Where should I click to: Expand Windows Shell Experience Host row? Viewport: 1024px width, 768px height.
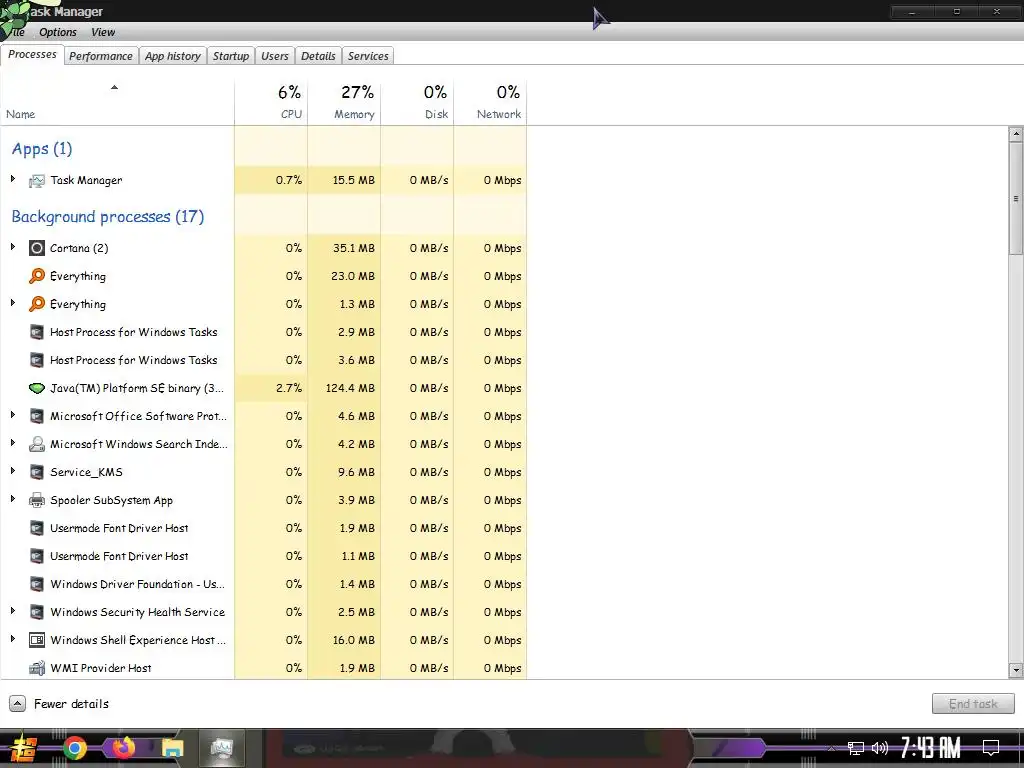click(12, 639)
